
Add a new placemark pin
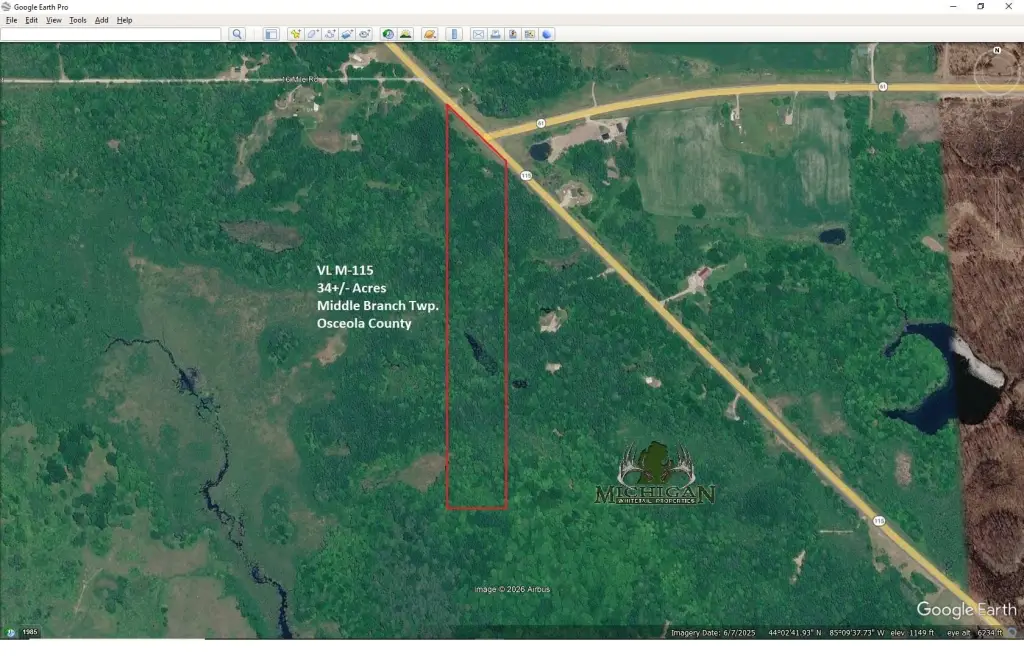coord(295,34)
